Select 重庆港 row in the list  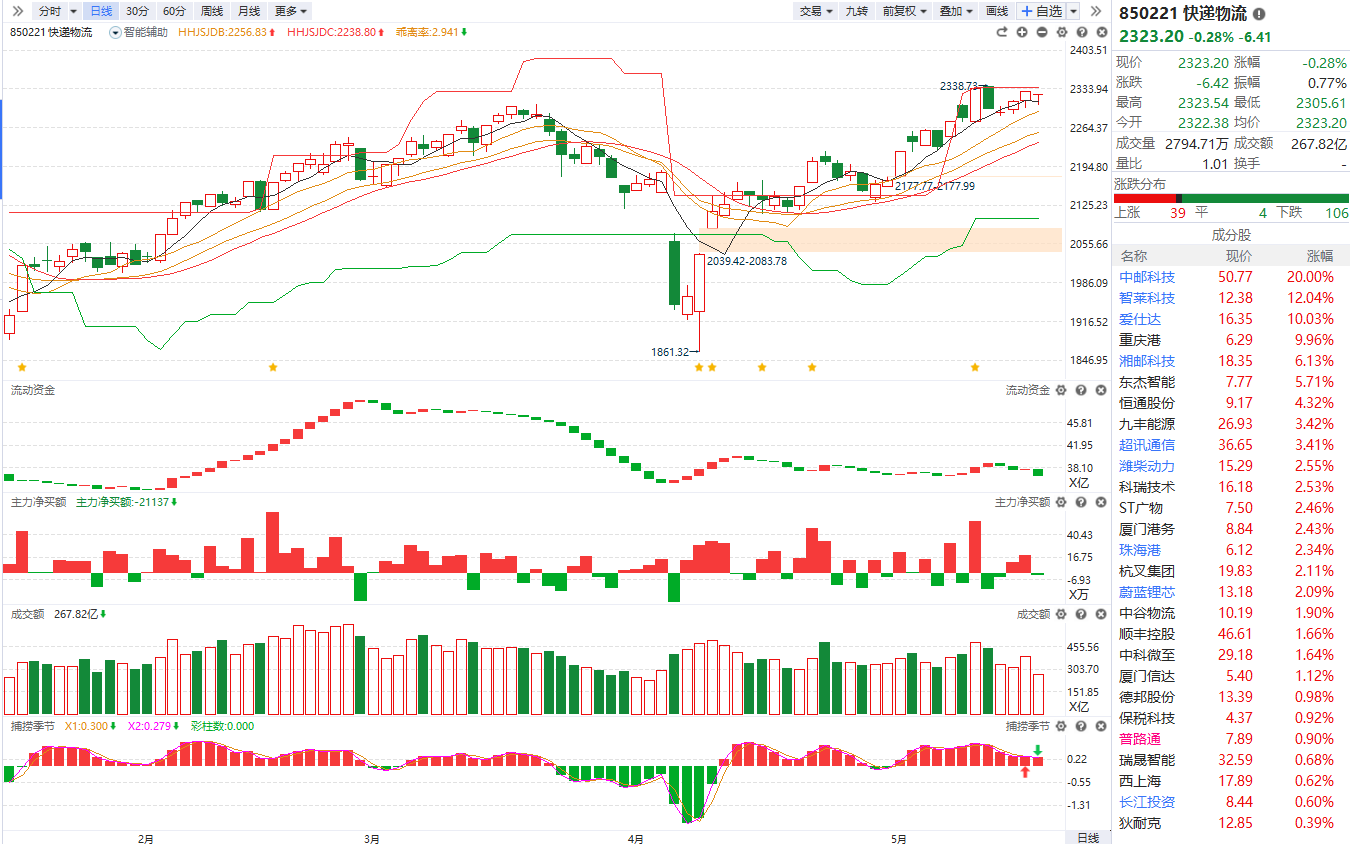(1231, 340)
